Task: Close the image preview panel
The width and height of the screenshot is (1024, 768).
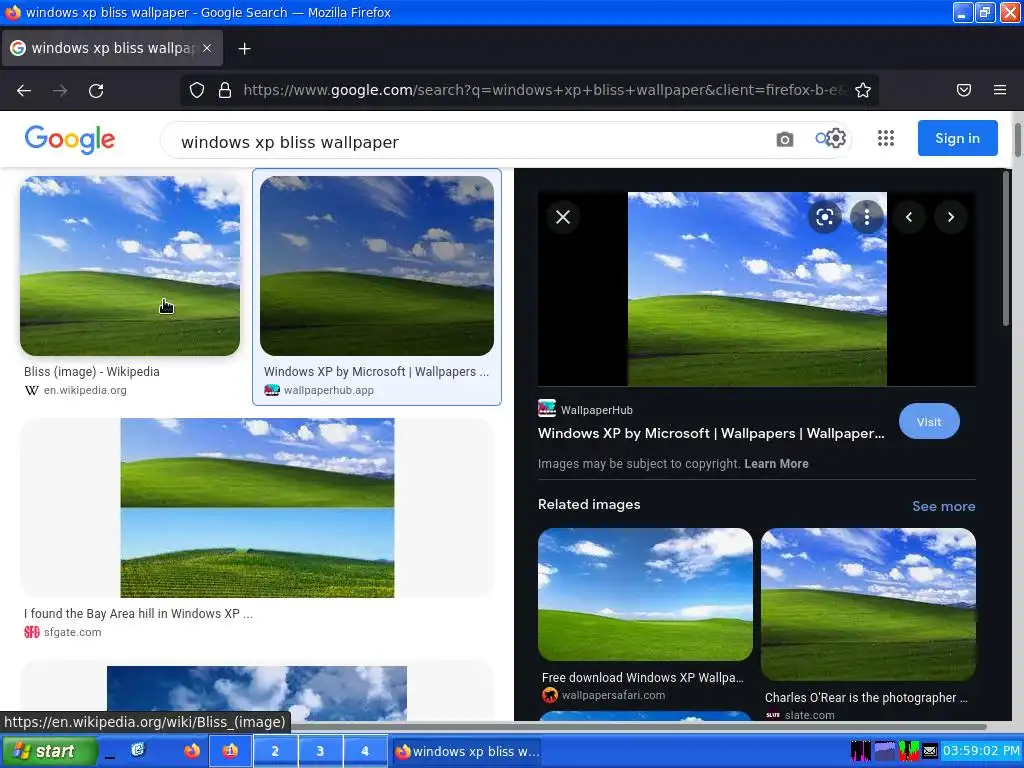Action: 563,217
